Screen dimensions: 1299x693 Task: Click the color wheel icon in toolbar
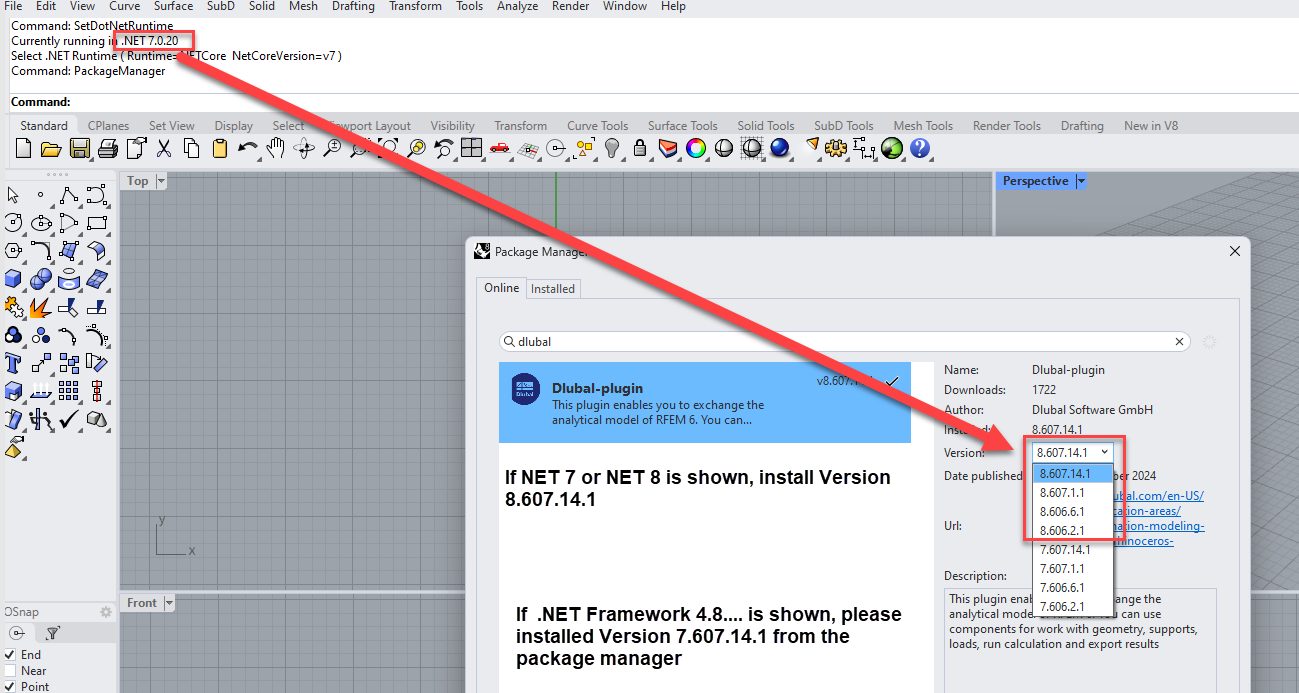696,149
